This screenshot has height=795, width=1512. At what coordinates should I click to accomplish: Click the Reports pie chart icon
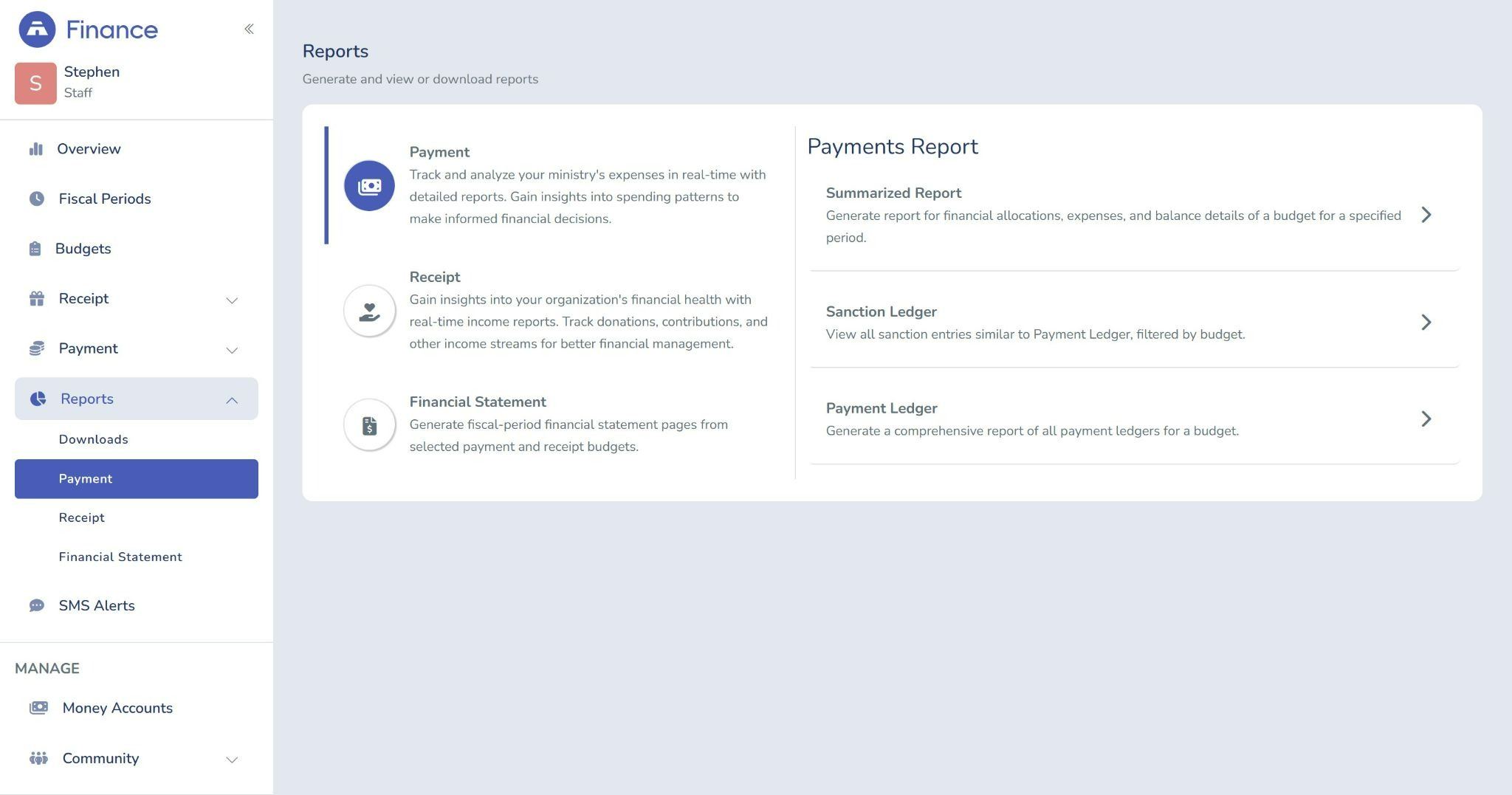click(x=38, y=399)
